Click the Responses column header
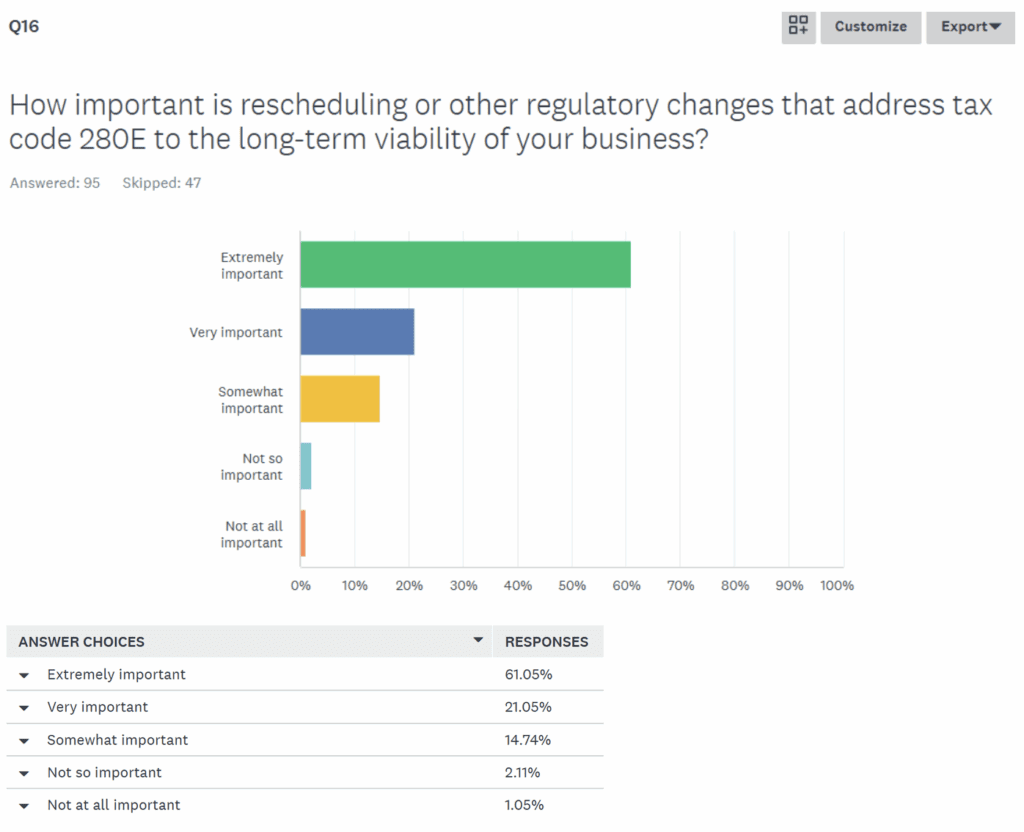Viewport: 1024px width, 832px height. (546, 642)
